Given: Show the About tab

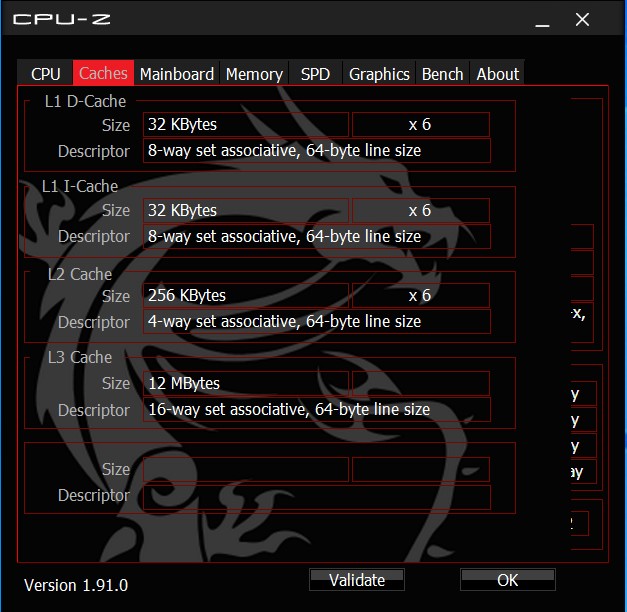Looking at the screenshot, I should pos(497,74).
